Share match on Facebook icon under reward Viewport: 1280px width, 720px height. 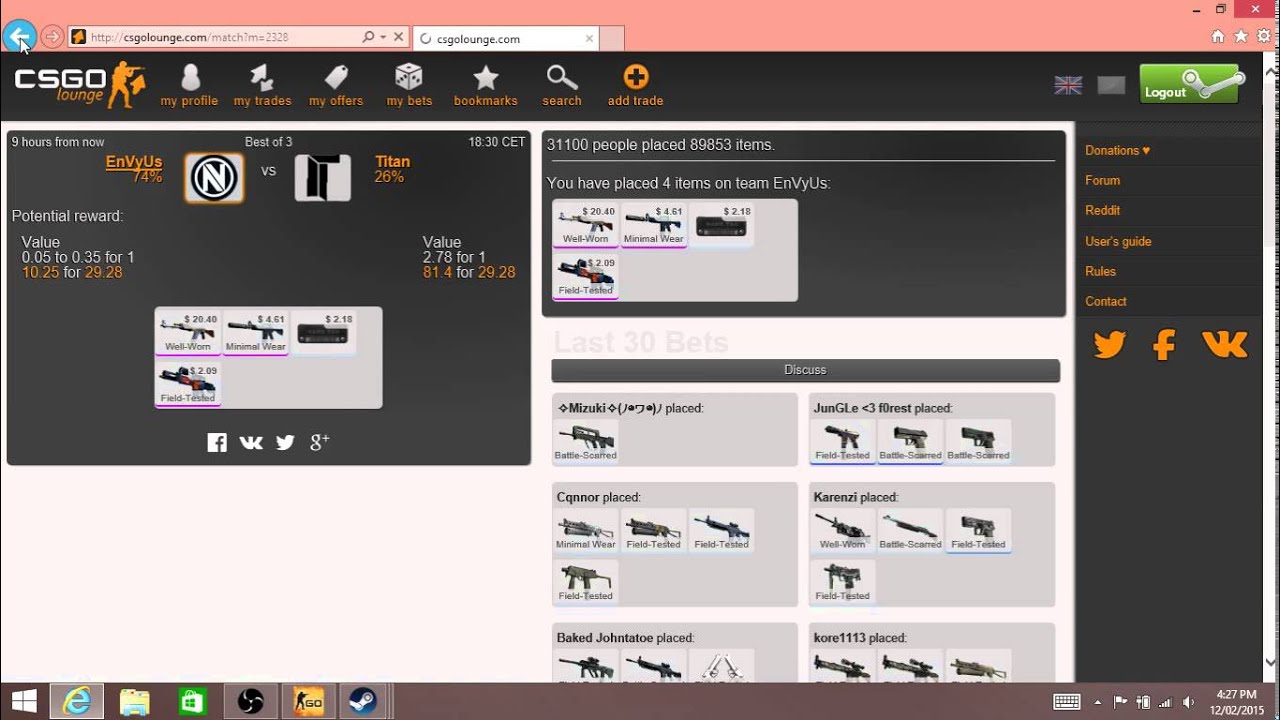click(217, 442)
